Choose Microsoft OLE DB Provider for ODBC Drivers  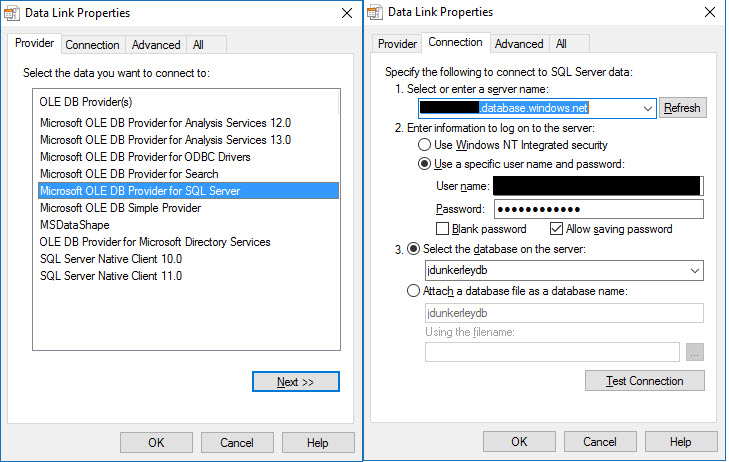[x=145, y=157]
